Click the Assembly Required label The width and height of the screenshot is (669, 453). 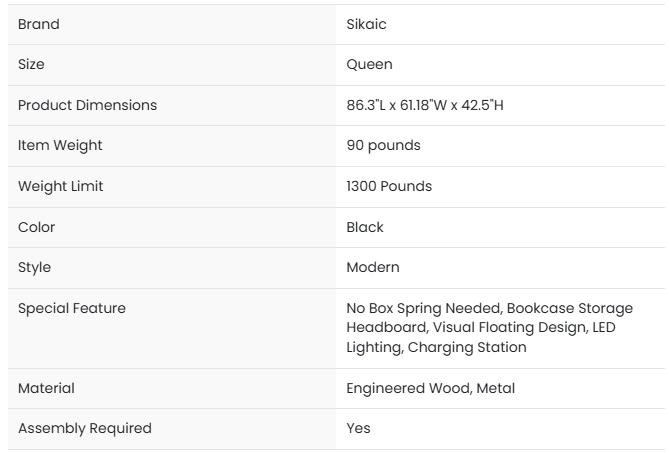click(85, 428)
